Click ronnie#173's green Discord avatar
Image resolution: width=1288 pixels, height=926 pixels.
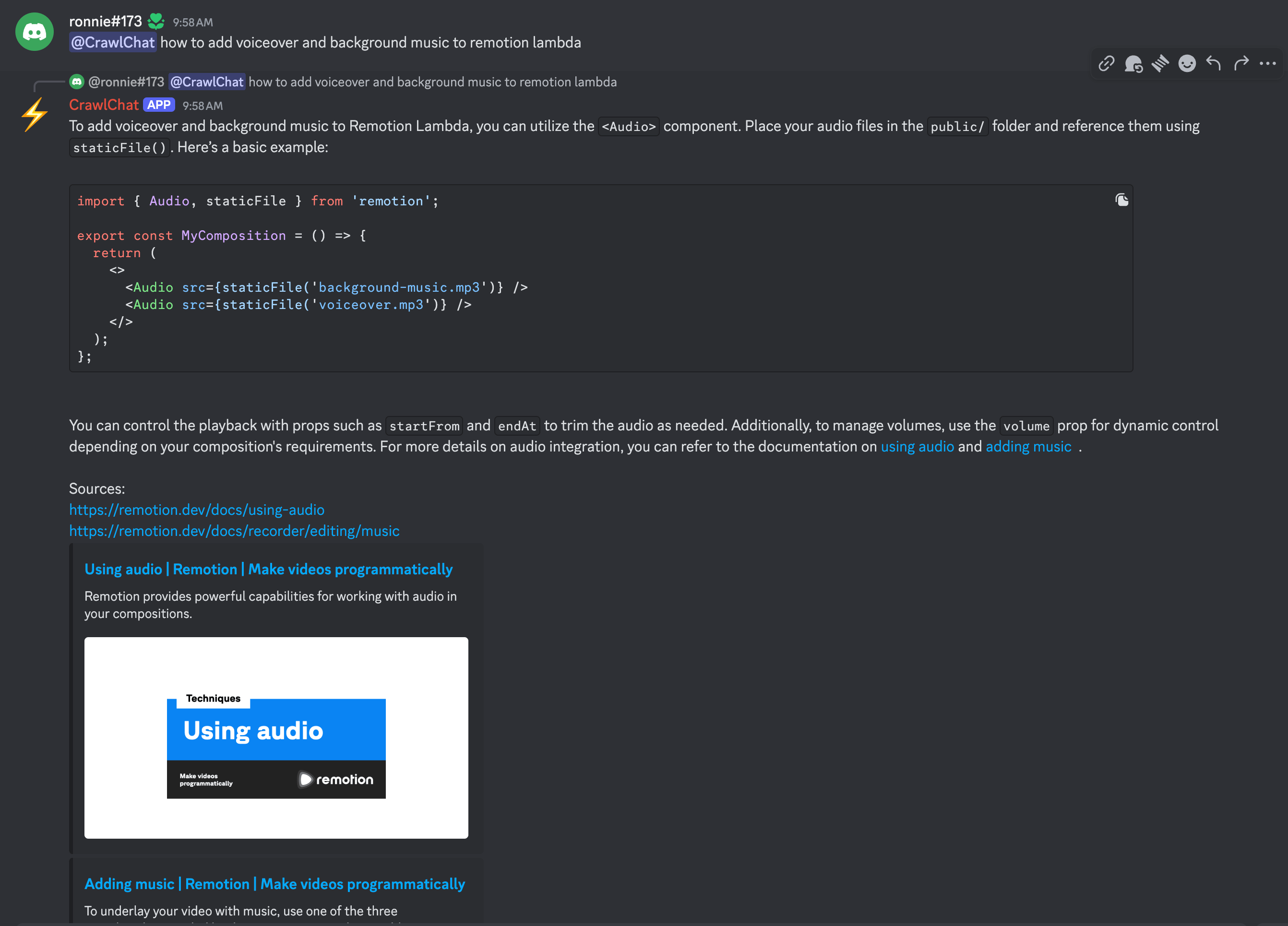(35, 32)
